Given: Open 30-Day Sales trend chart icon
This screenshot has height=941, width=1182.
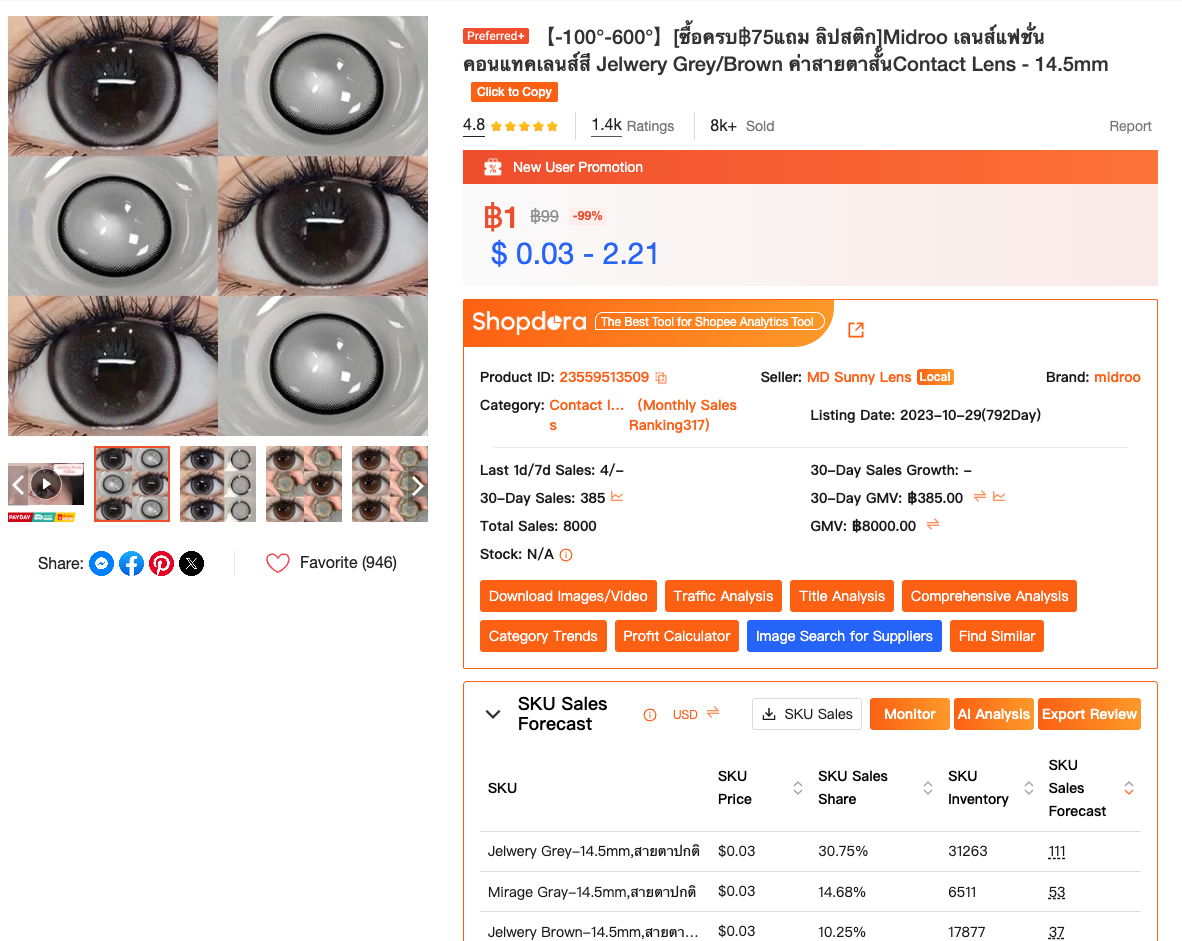Looking at the screenshot, I should click(x=617, y=497).
